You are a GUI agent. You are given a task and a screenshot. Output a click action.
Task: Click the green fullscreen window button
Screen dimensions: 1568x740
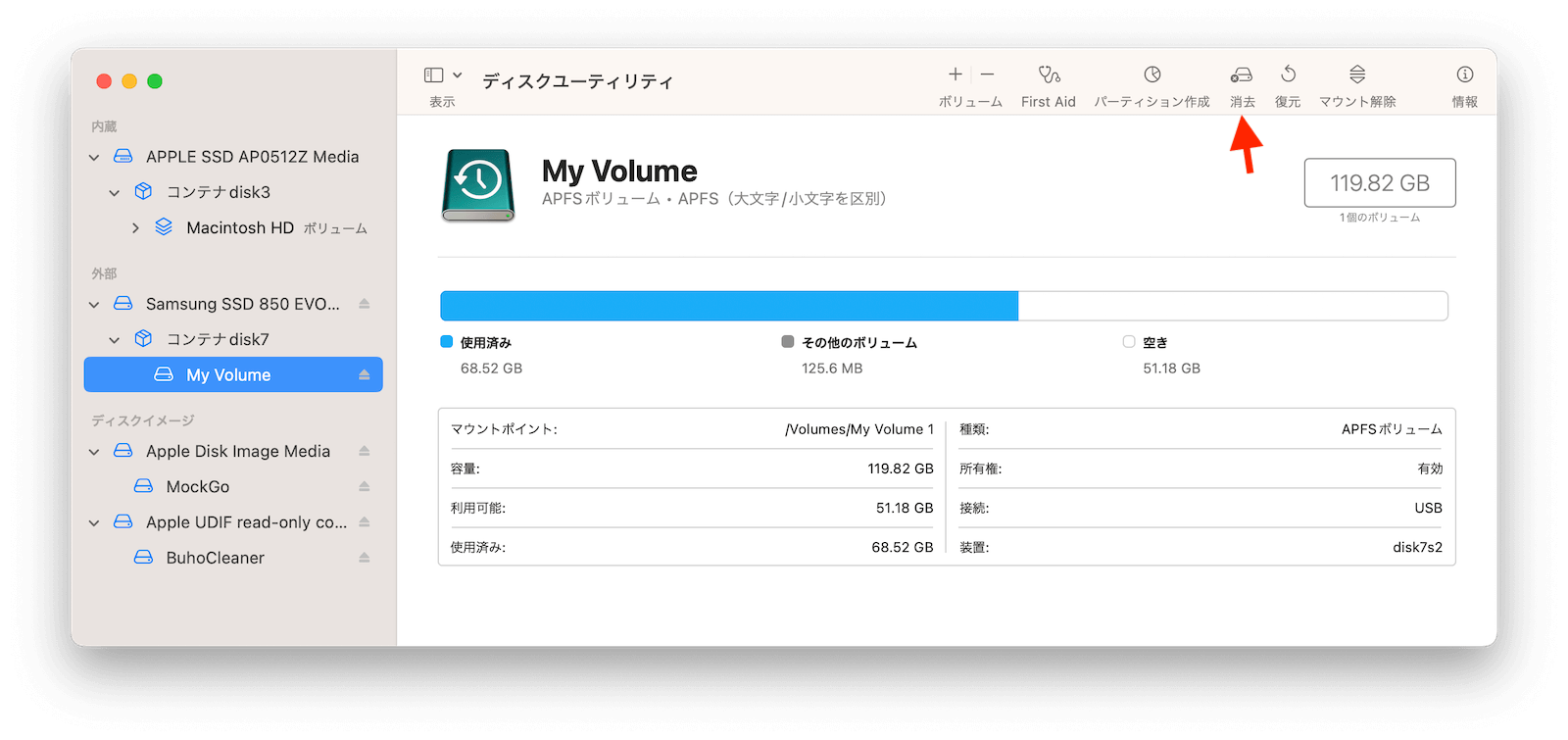point(155,81)
